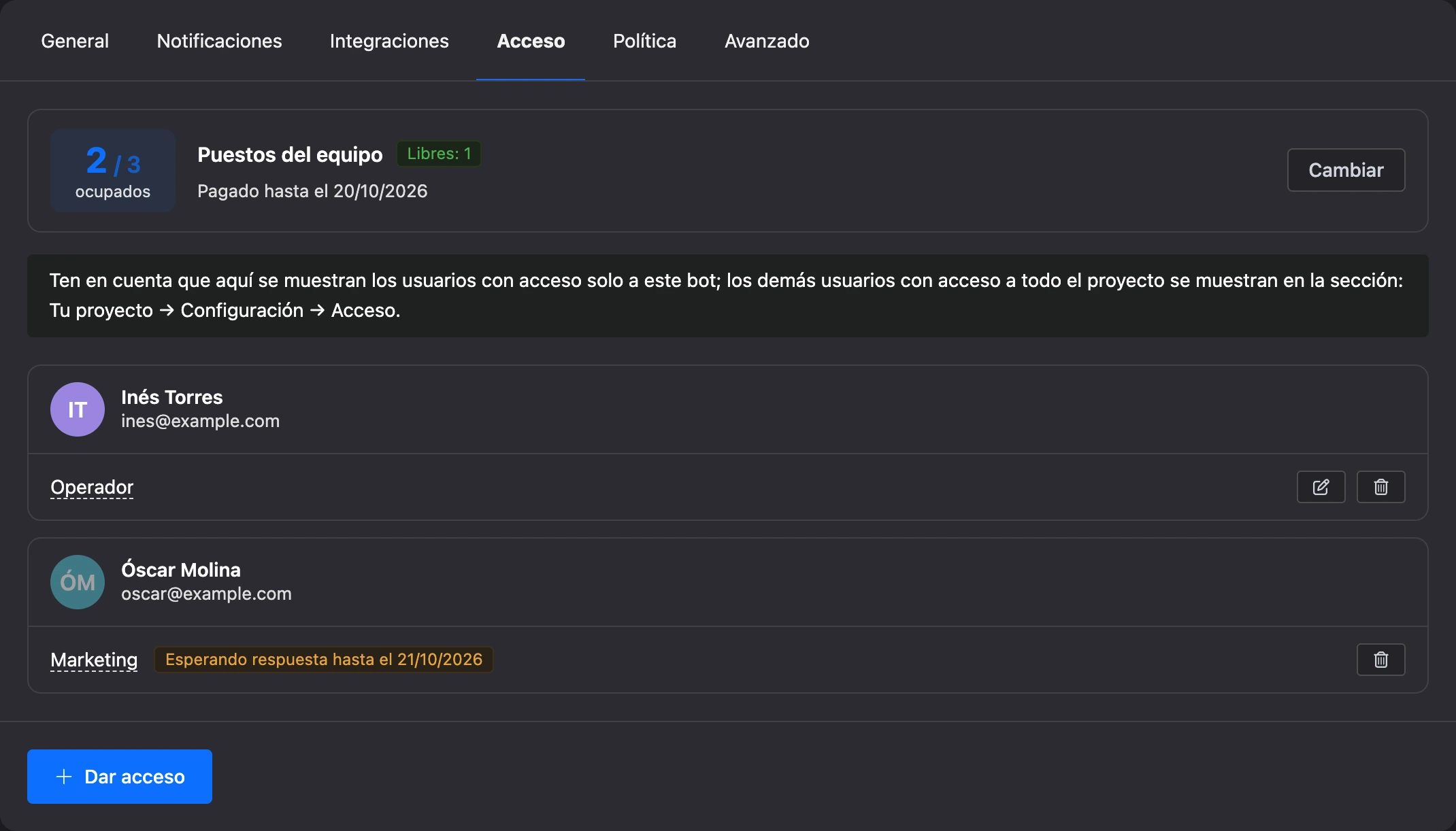Select the name Inés Torres
The height and width of the screenshot is (831, 1456).
point(172,397)
